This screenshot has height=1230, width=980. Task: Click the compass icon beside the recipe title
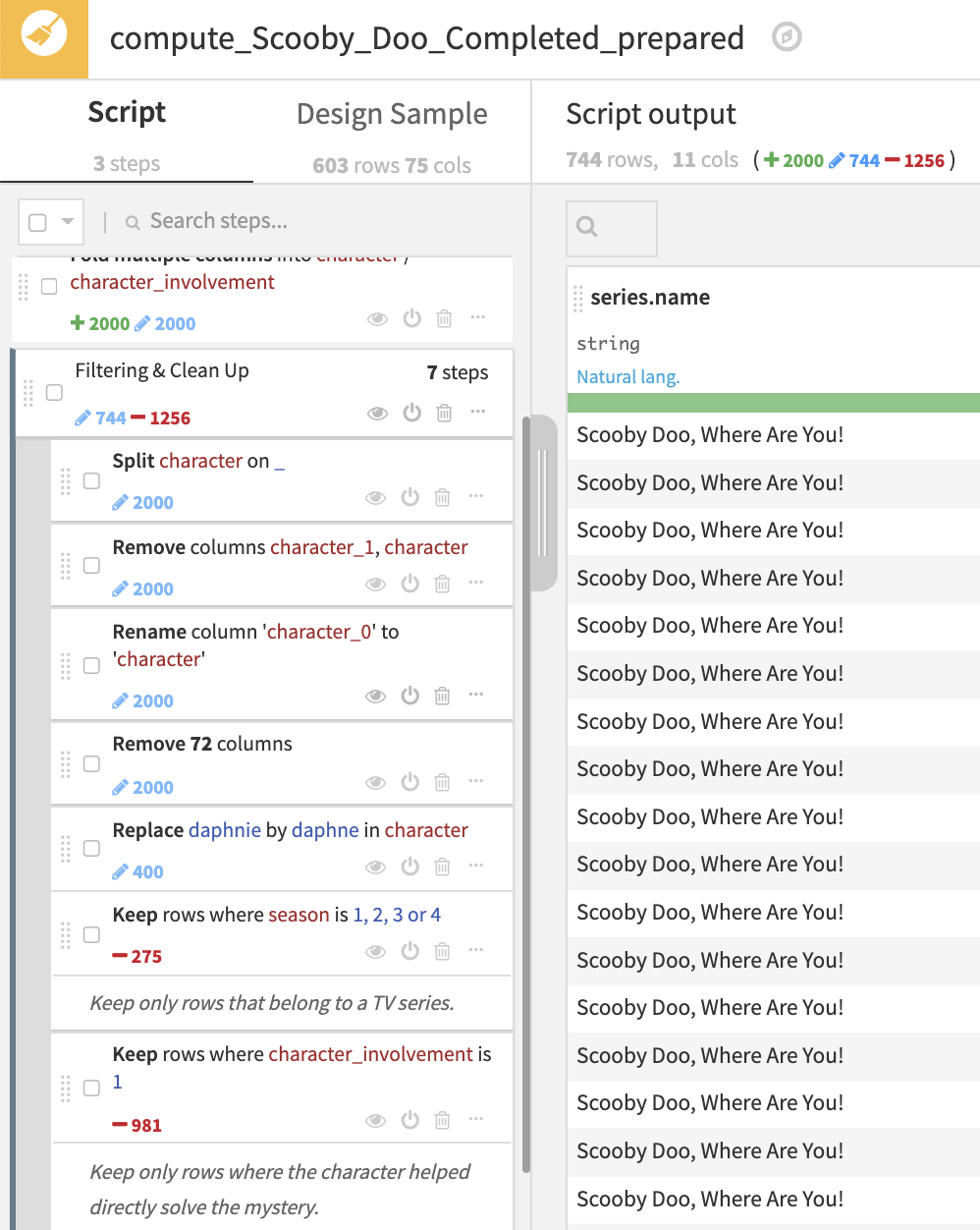pos(787,37)
